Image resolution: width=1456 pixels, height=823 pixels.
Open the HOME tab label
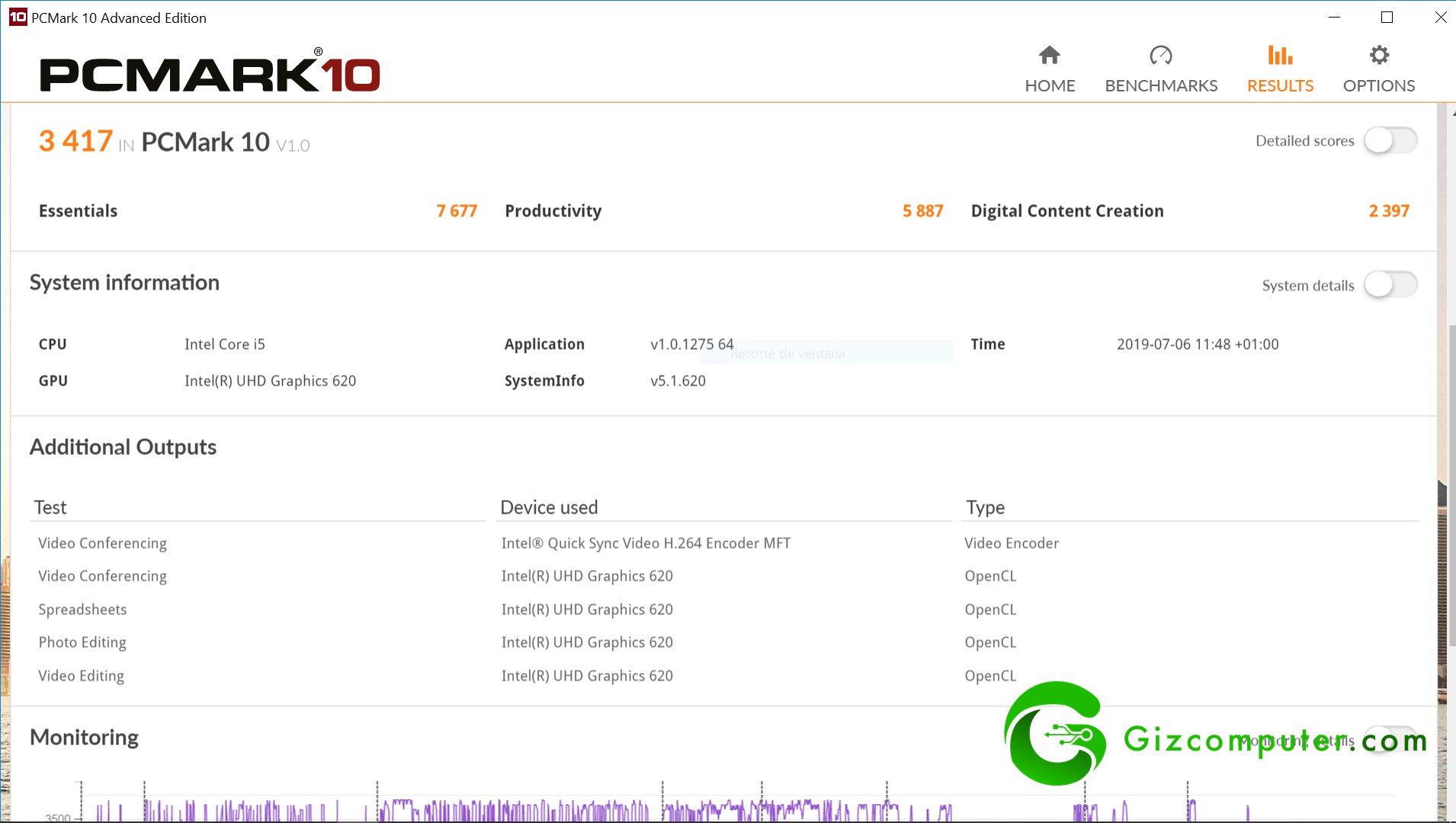(x=1050, y=85)
